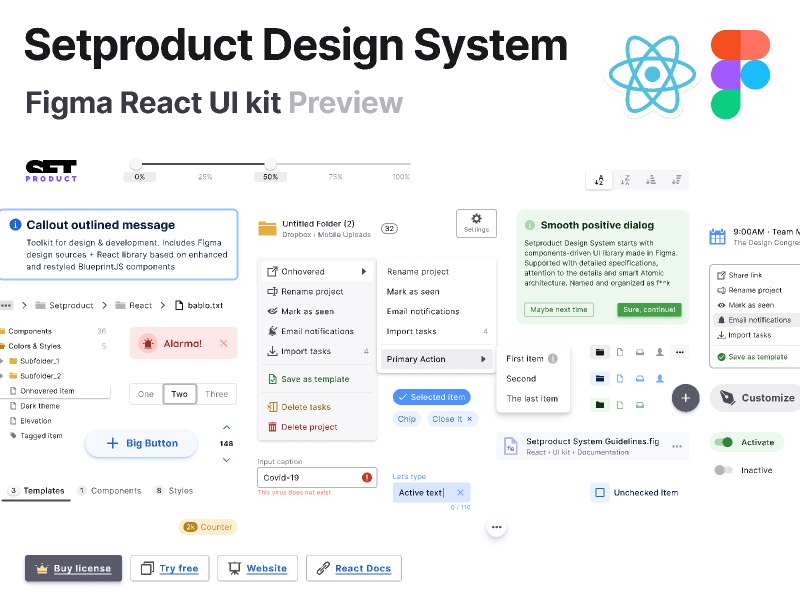The image size is (800, 600).
Task: Select segment Three
Action: click(217, 394)
